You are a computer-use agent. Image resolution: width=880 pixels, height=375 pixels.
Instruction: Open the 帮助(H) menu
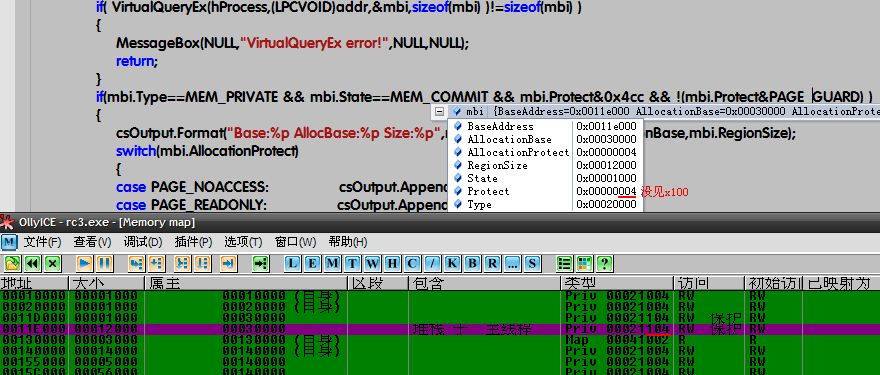pos(347,243)
